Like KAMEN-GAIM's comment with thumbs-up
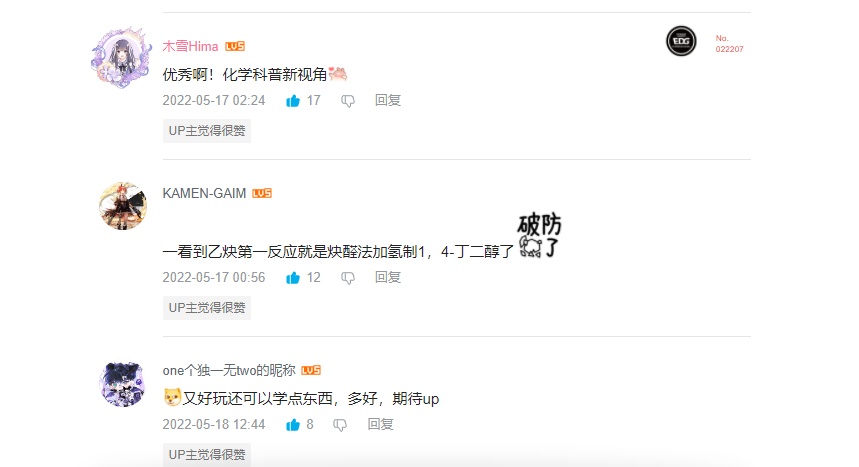 293,278
